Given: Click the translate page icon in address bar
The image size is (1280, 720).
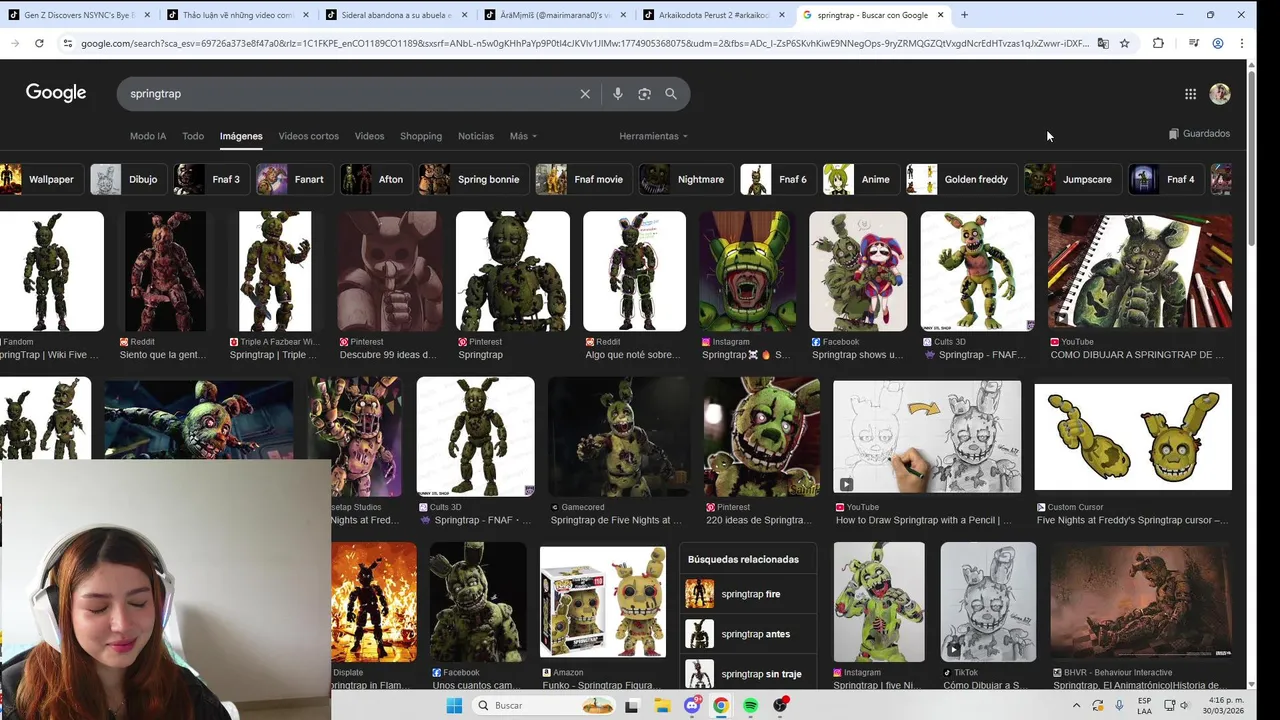Looking at the screenshot, I should pos(1103,43).
